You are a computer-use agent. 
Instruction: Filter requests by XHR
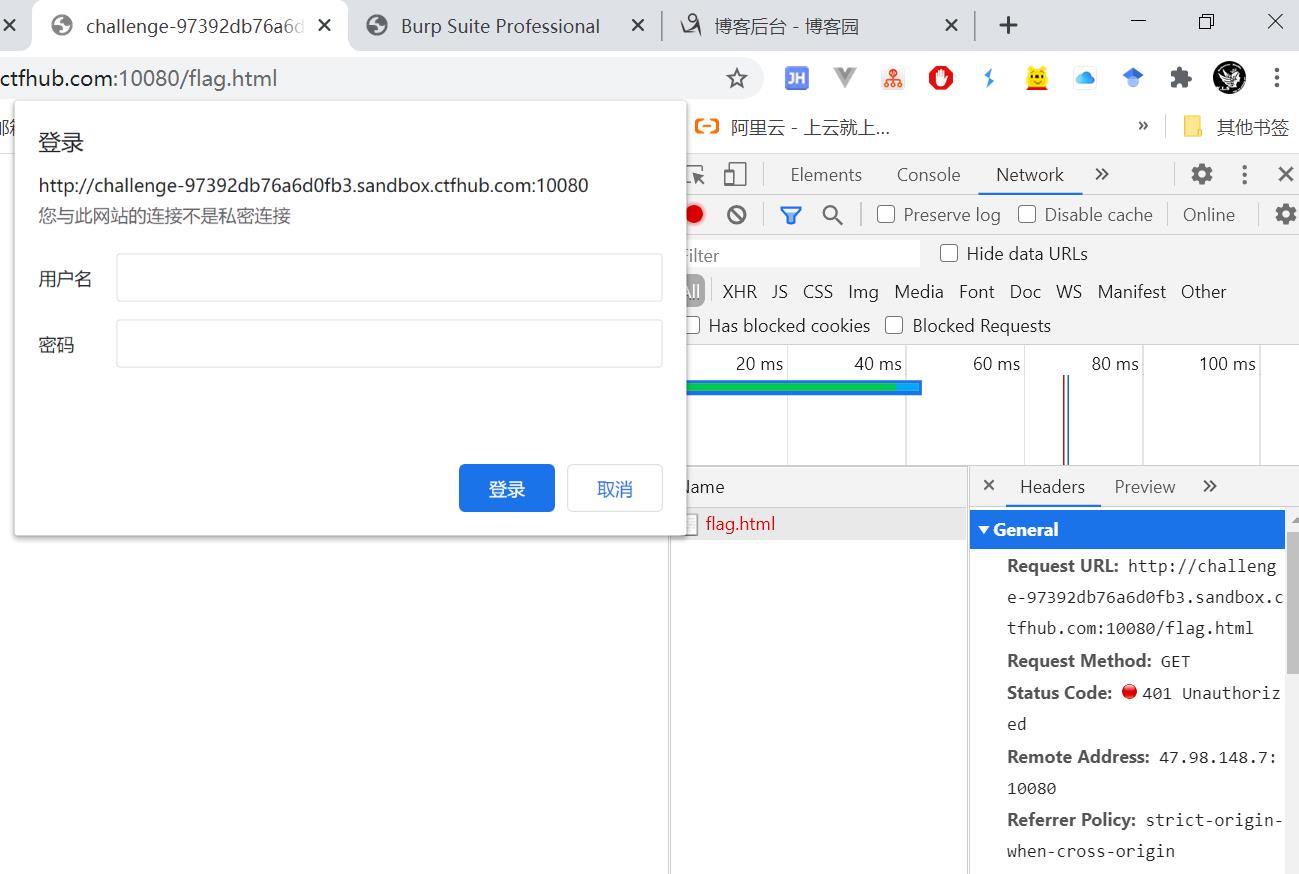tap(739, 291)
